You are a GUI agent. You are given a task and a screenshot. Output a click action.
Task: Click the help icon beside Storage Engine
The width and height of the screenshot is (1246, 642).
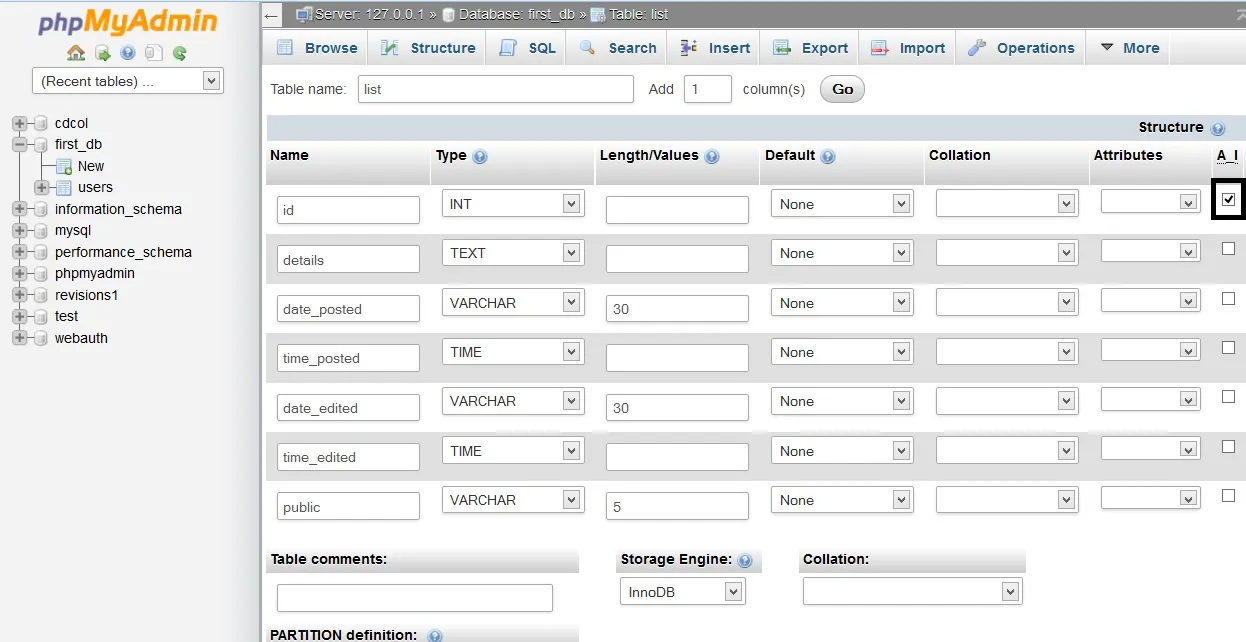[x=744, y=561]
